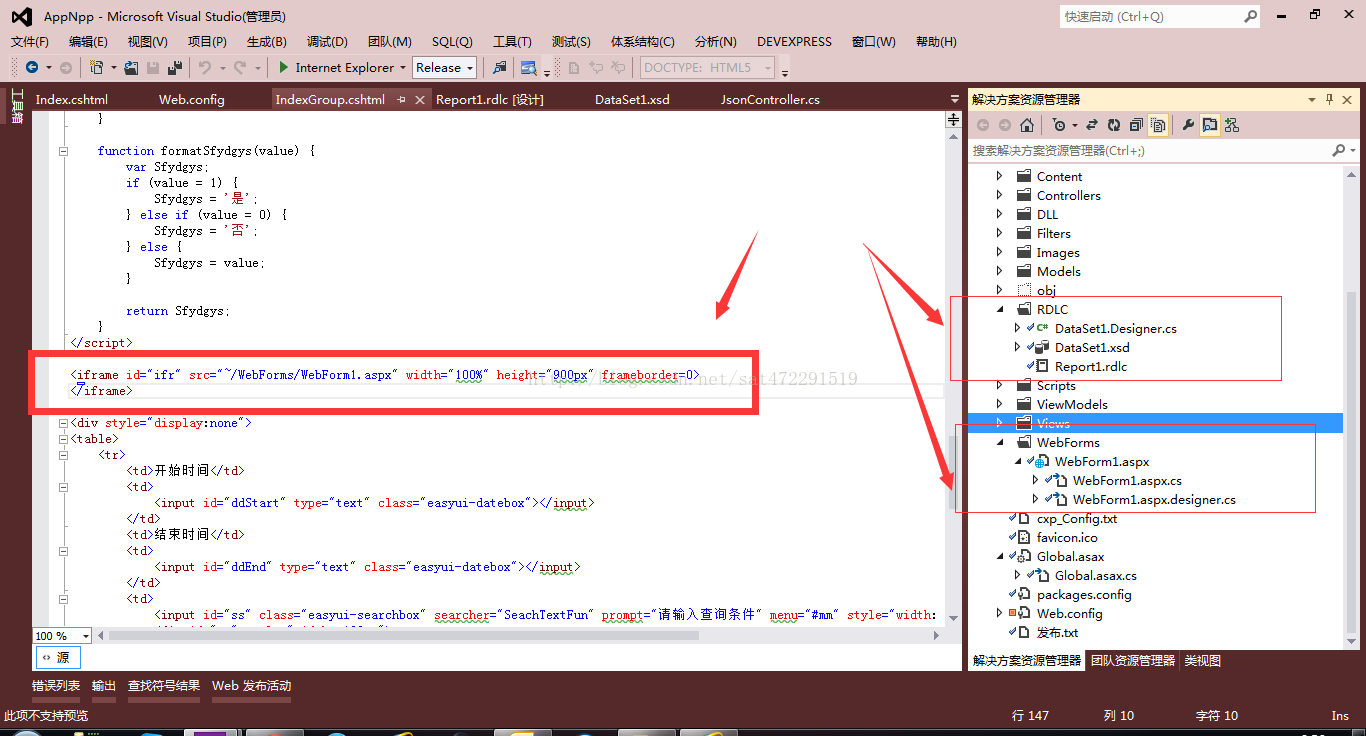Collapse the WebForms folder
Viewport: 1366px width, 736px height.
[x=999, y=443]
